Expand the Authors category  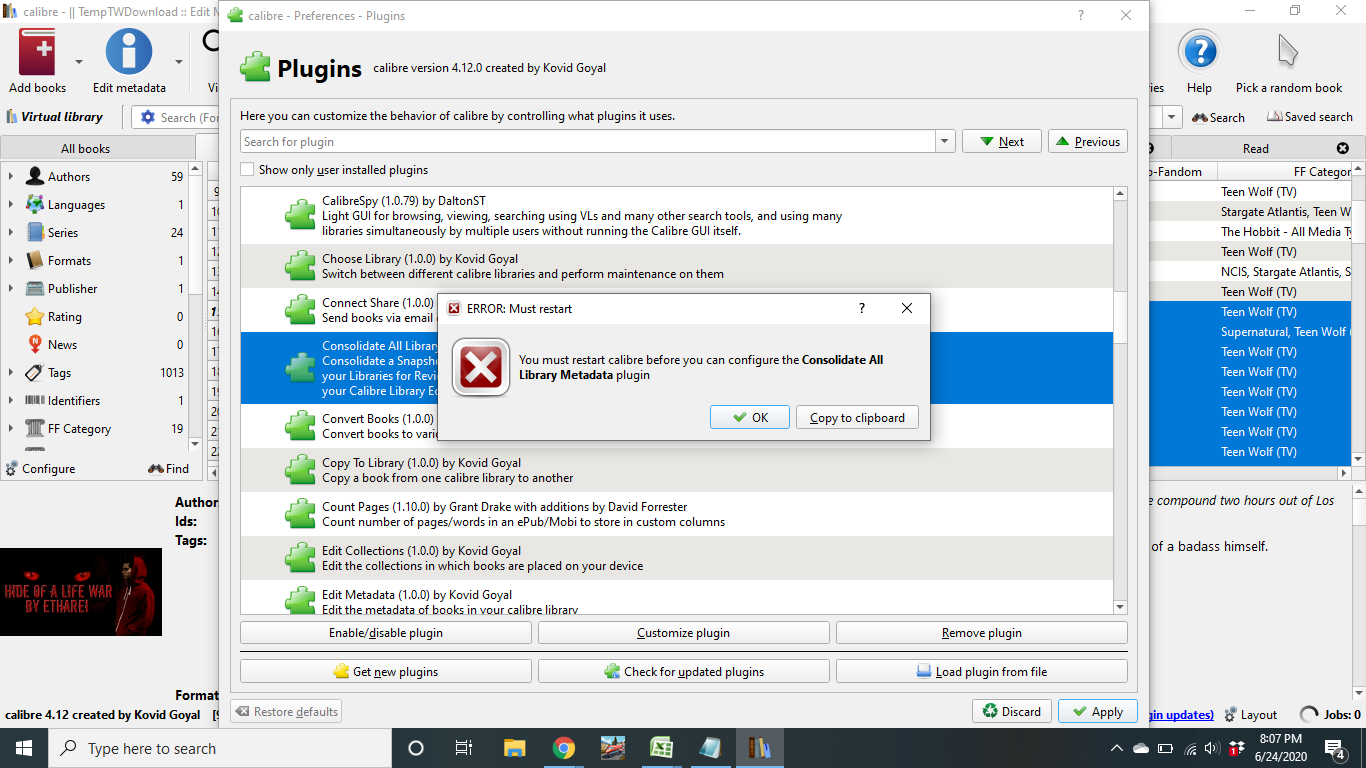click(11, 176)
